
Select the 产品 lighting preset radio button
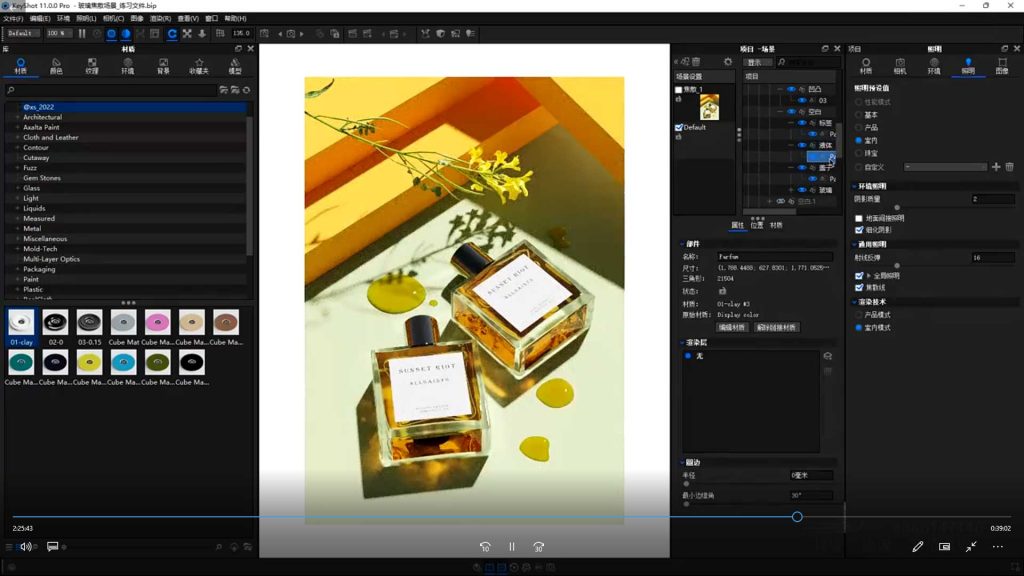859,128
